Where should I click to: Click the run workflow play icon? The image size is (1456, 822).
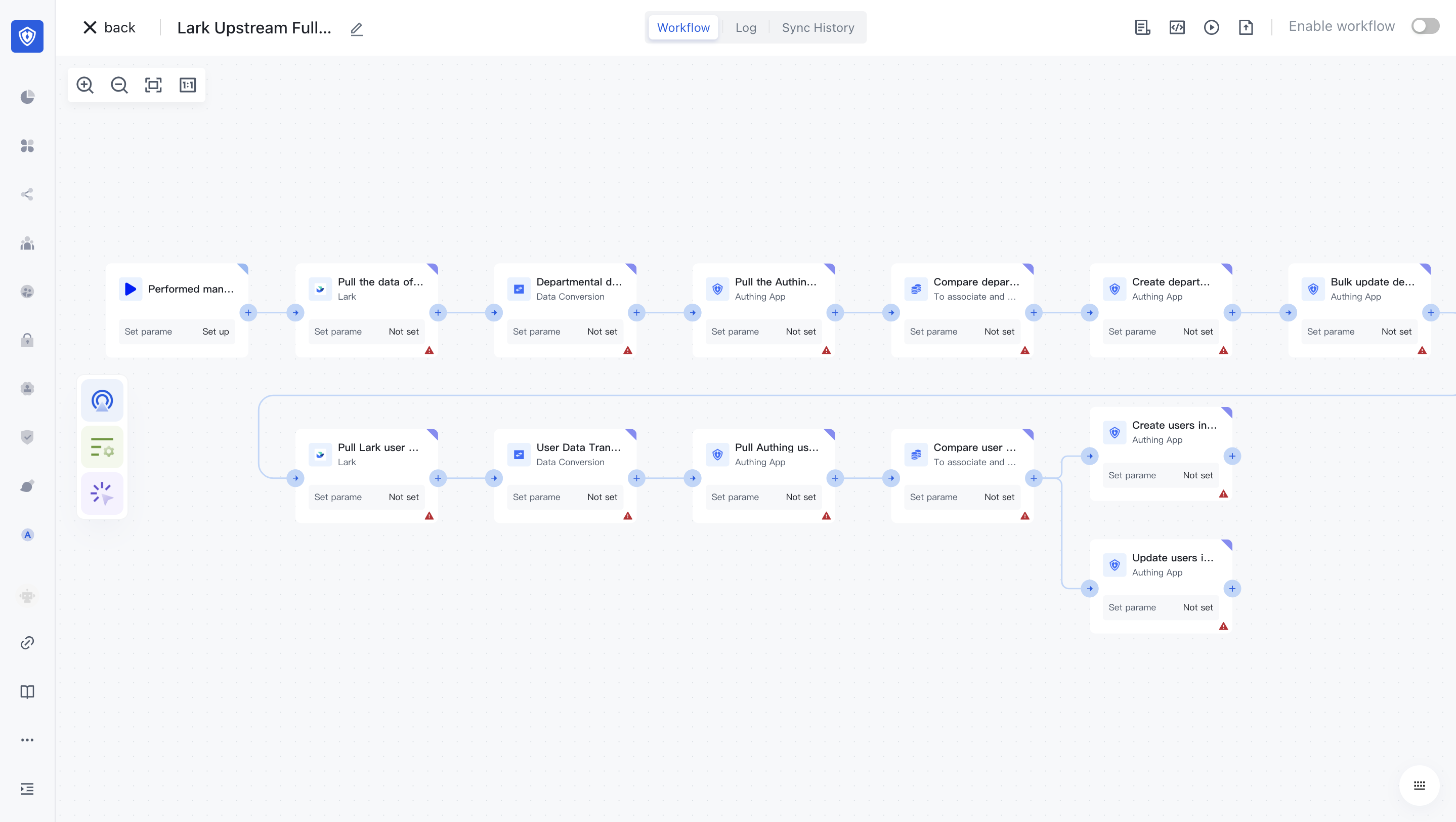tap(1211, 27)
